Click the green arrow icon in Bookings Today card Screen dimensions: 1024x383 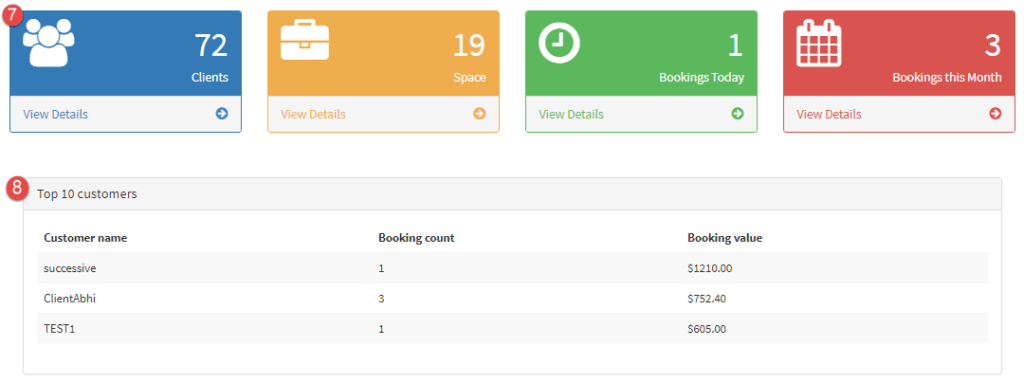(737, 114)
